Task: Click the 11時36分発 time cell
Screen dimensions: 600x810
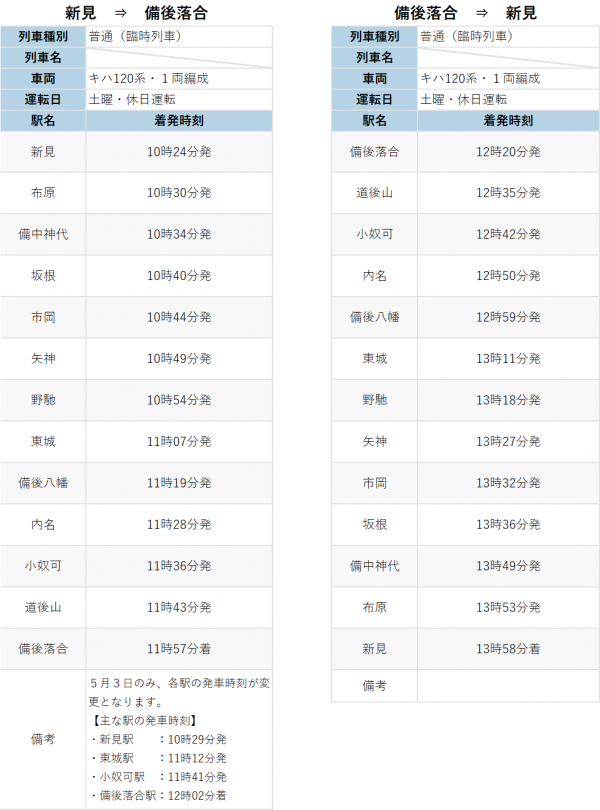Action: click(x=179, y=566)
